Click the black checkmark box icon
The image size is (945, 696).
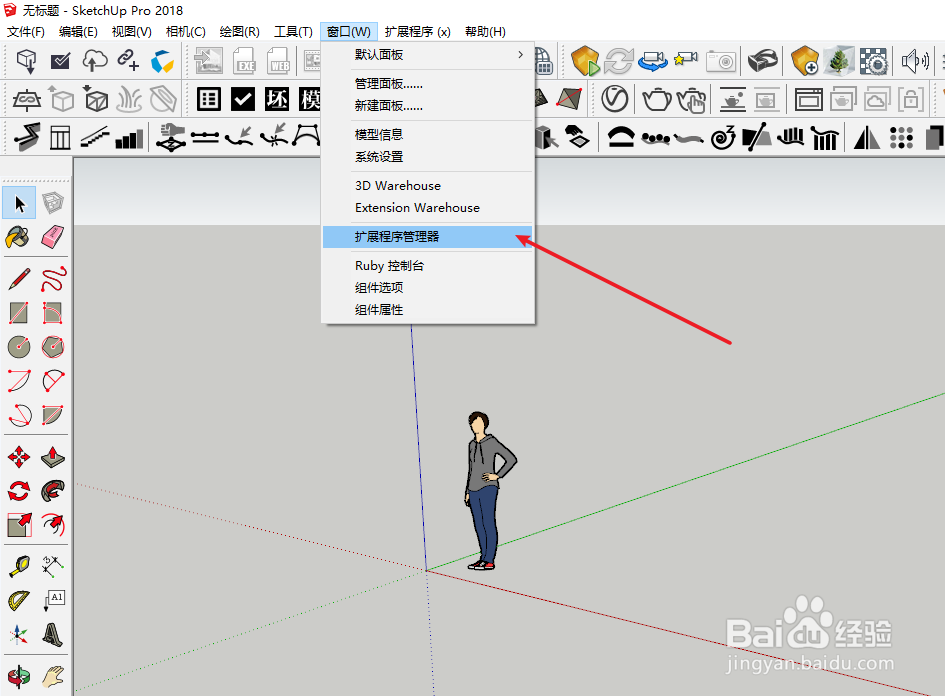[x=243, y=99]
